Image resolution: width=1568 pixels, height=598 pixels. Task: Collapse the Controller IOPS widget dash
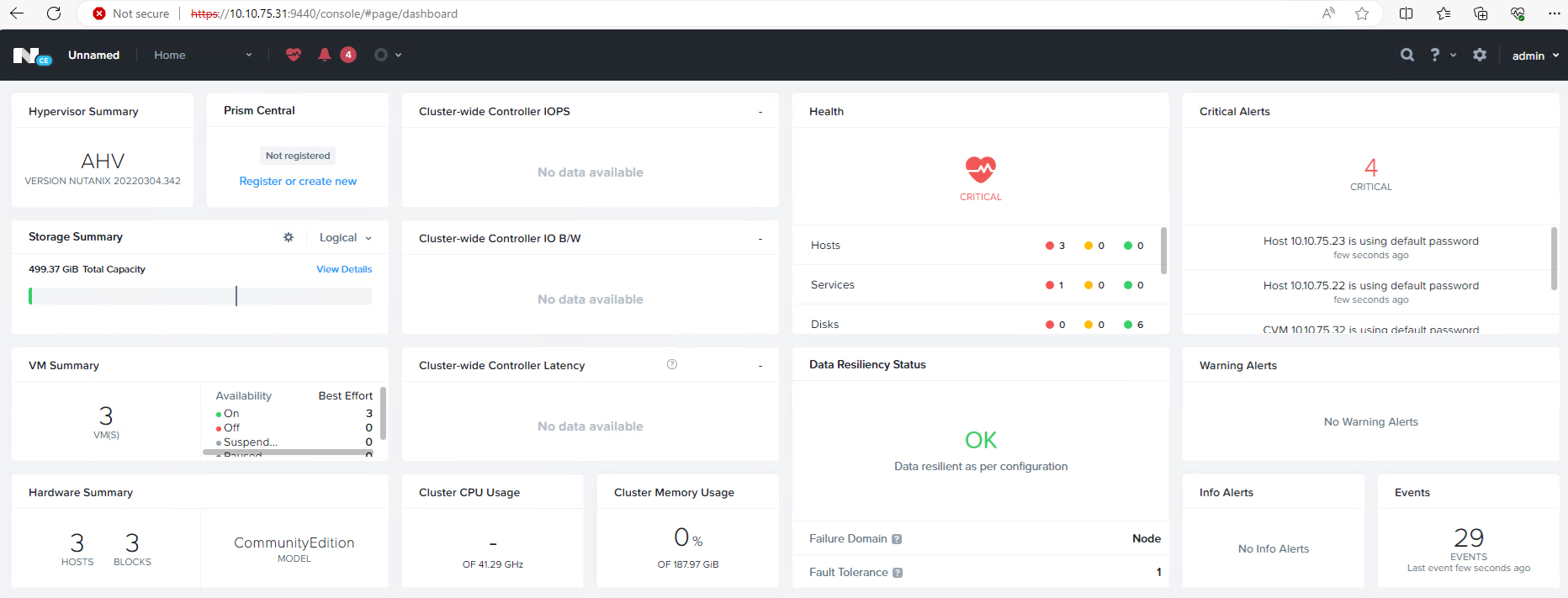point(760,112)
